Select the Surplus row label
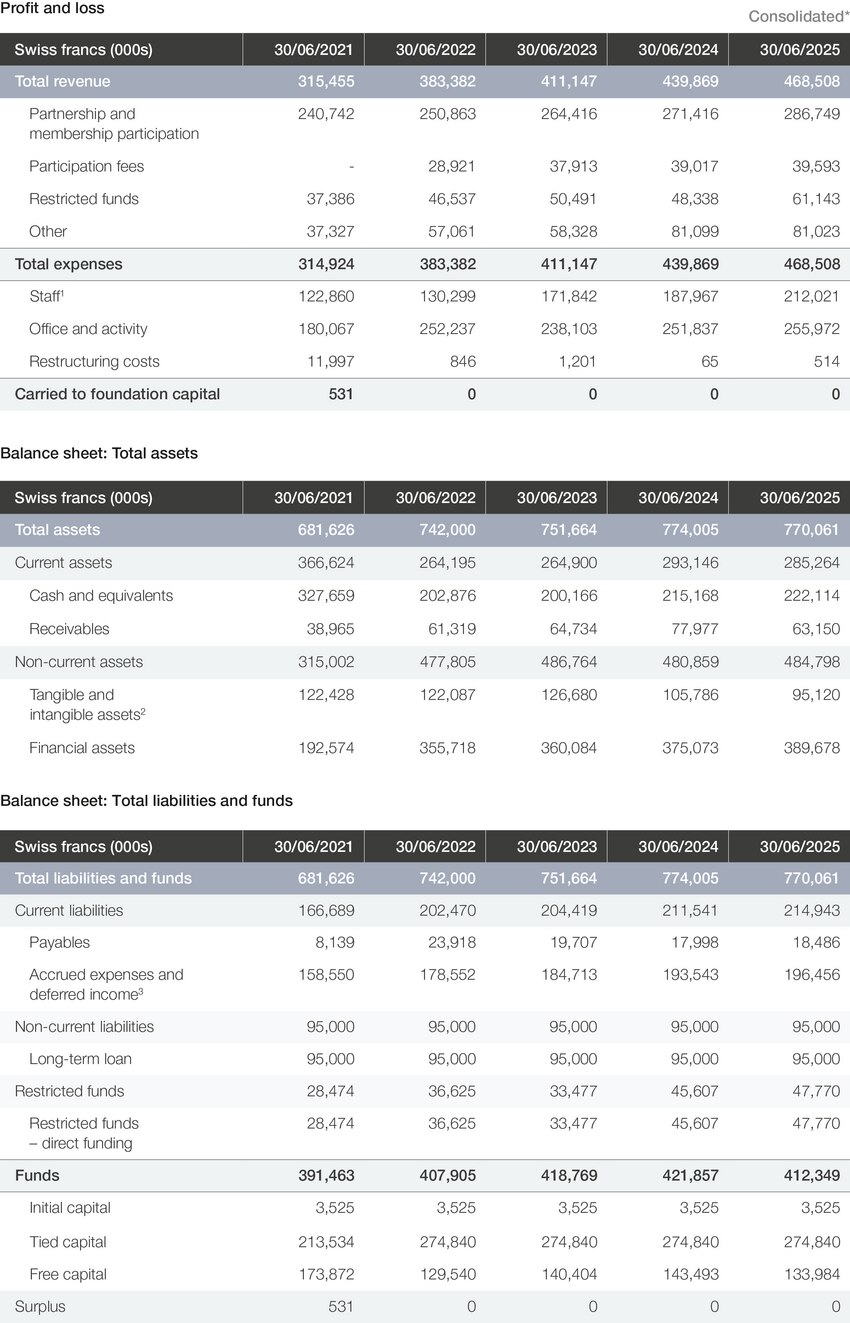The image size is (850, 1323). [x=40, y=1306]
